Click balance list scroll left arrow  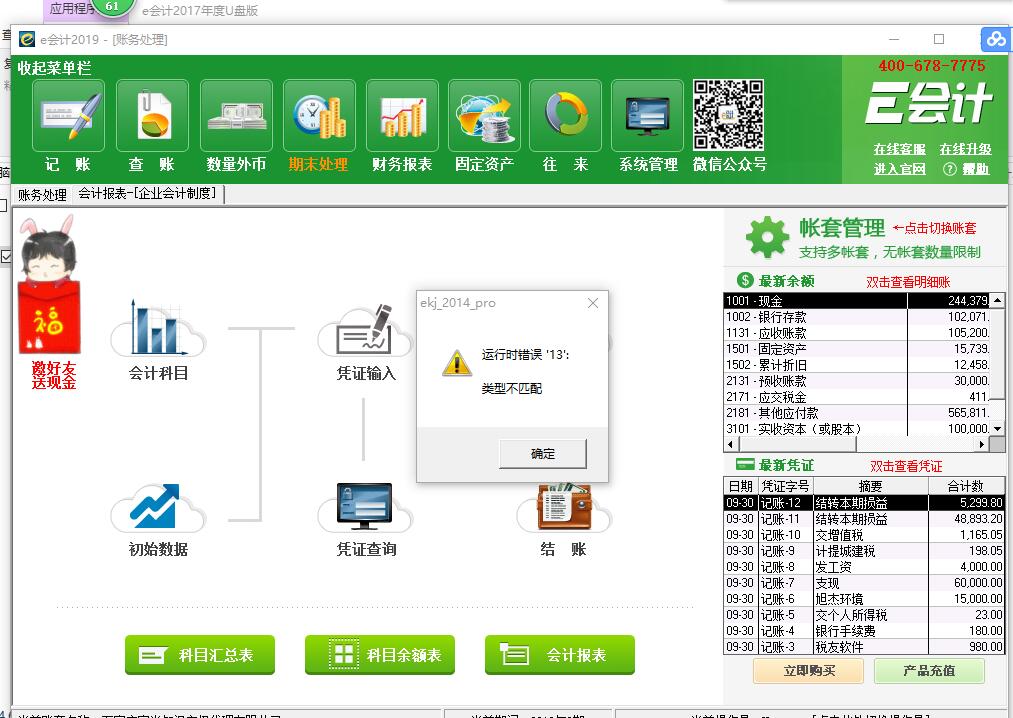pyautogui.click(x=731, y=444)
